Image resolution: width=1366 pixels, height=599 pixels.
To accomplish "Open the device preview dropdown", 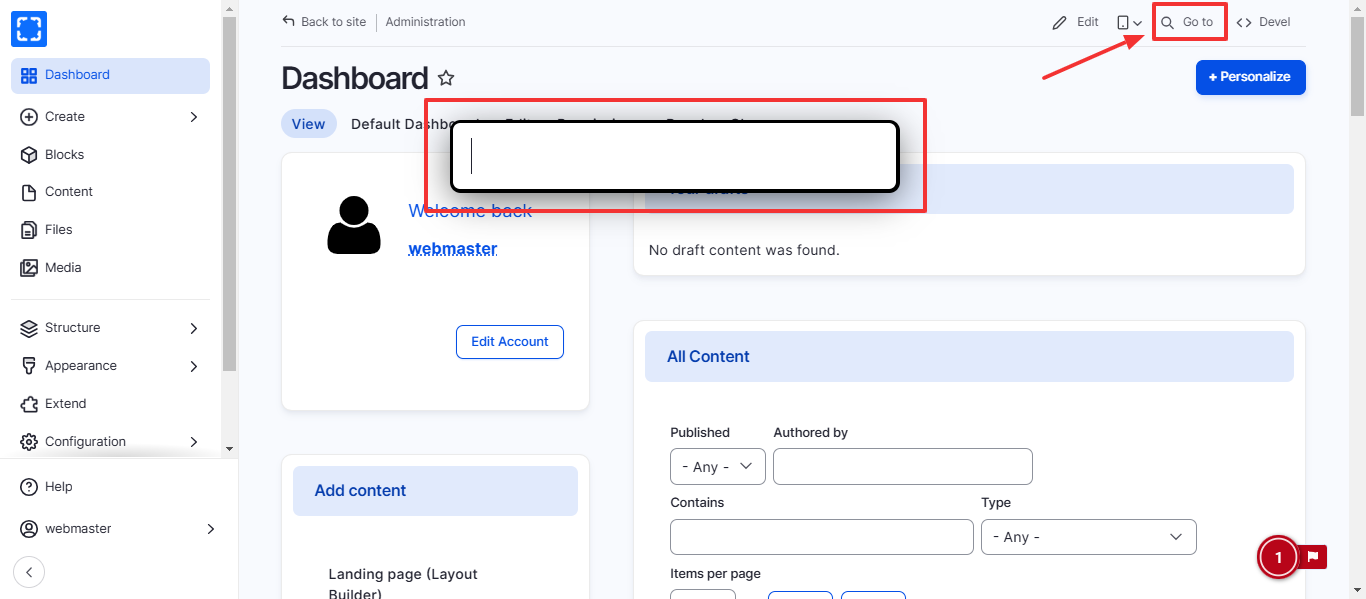I will tap(1129, 22).
